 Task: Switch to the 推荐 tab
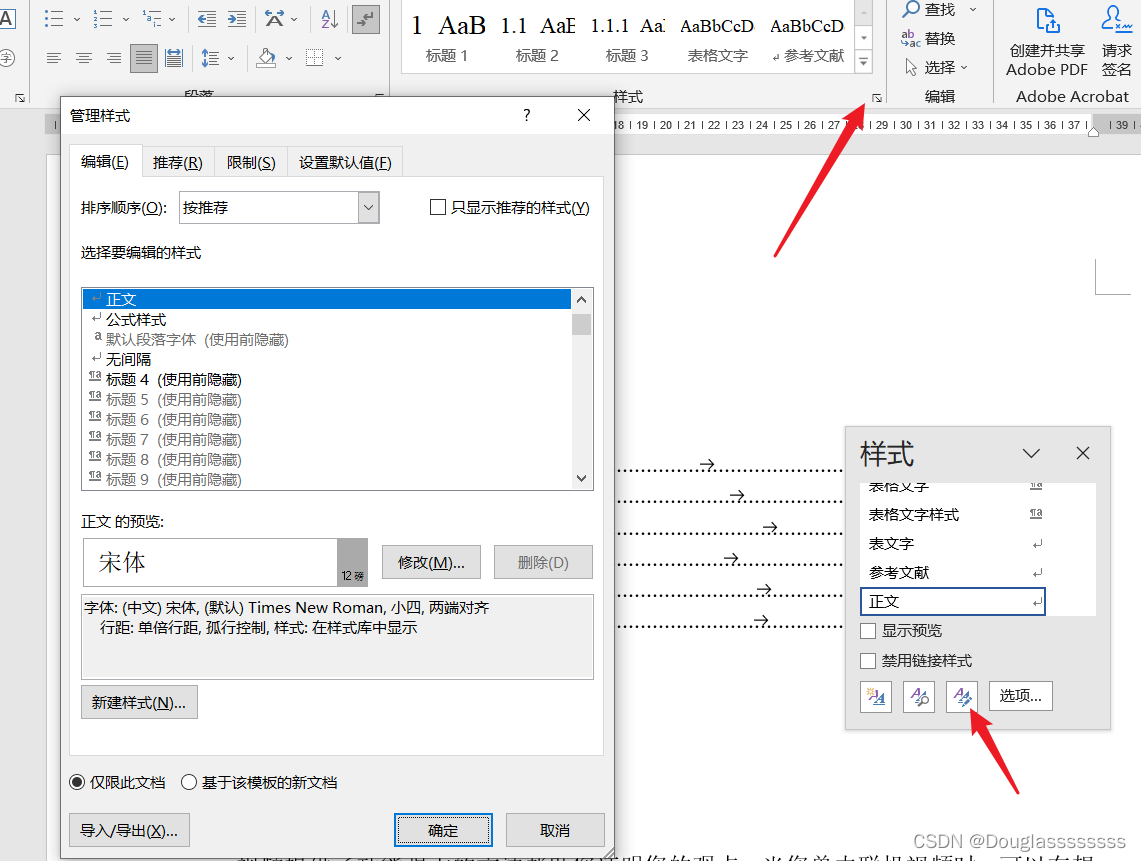pyautogui.click(x=177, y=160)
